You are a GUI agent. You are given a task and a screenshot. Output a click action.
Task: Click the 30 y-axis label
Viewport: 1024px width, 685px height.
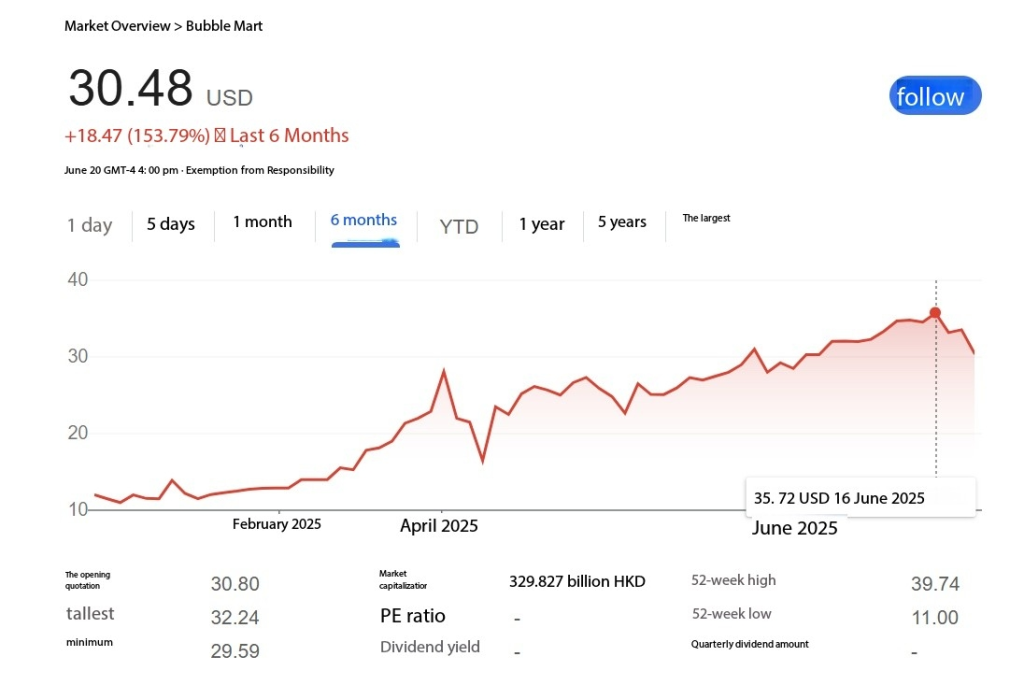(x=77, y=356)
